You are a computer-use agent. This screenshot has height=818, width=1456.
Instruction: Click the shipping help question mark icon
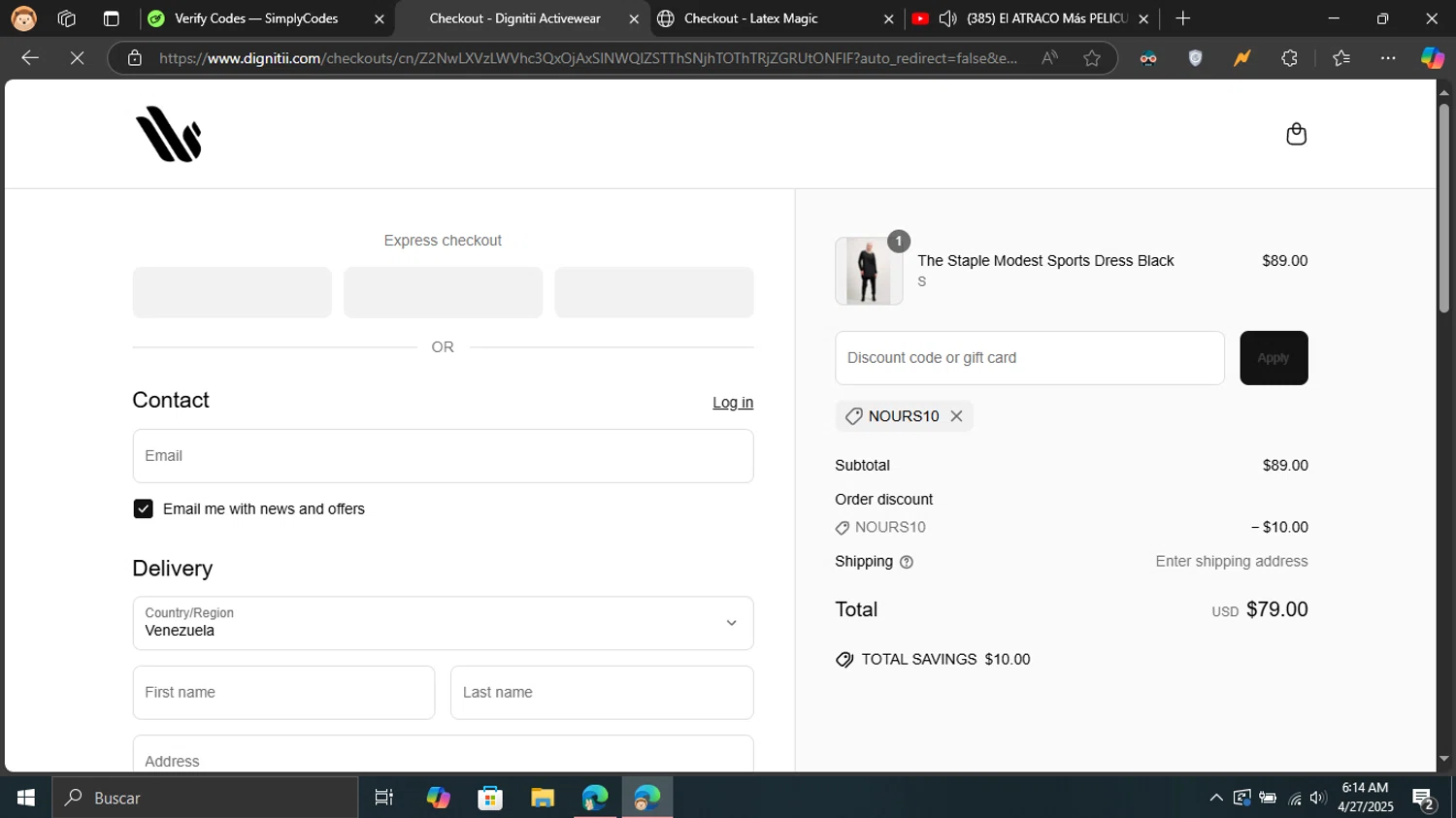click(x=907, y=562)
